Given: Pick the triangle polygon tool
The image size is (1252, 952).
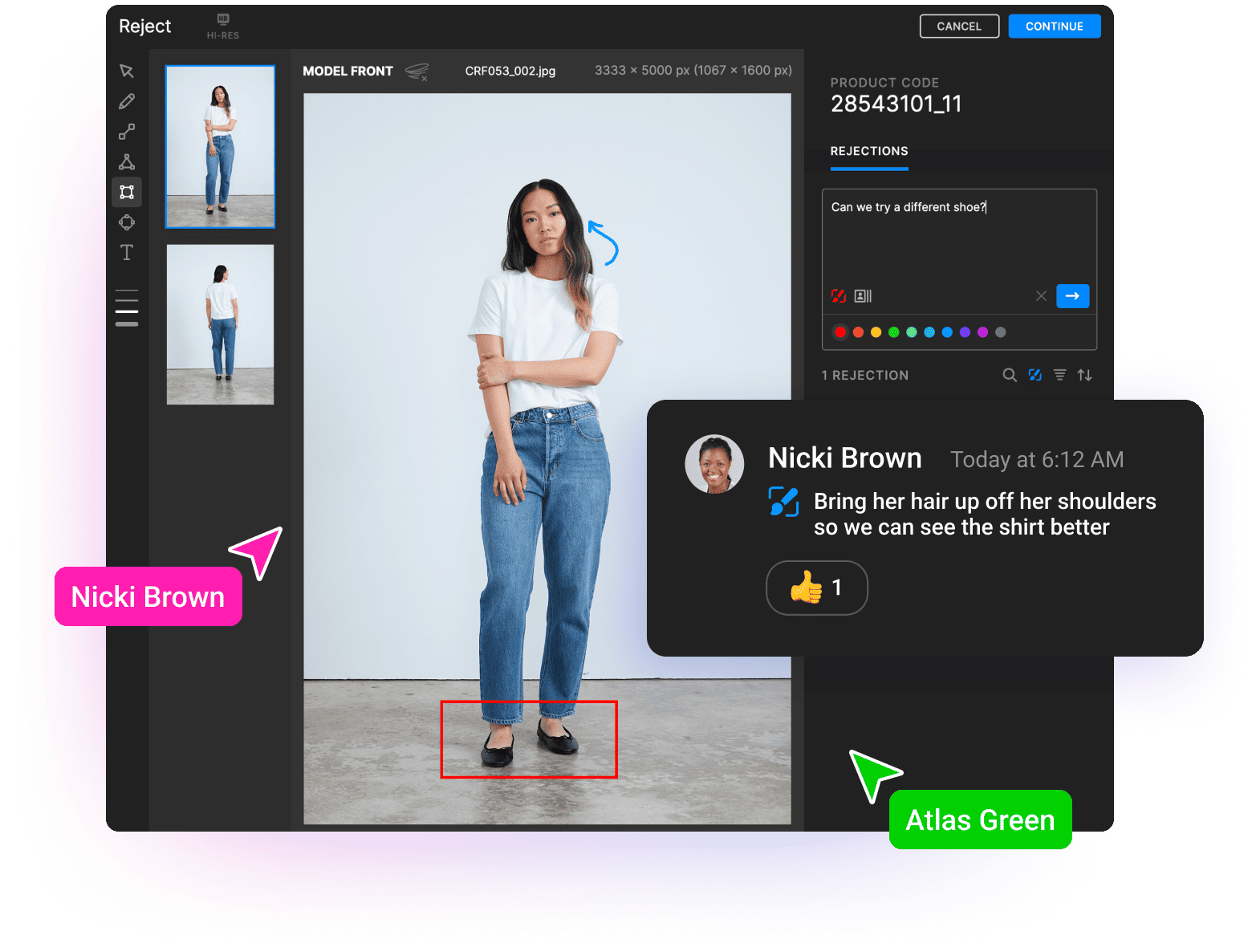Looking at the screenshot, I should pos(127,162).
